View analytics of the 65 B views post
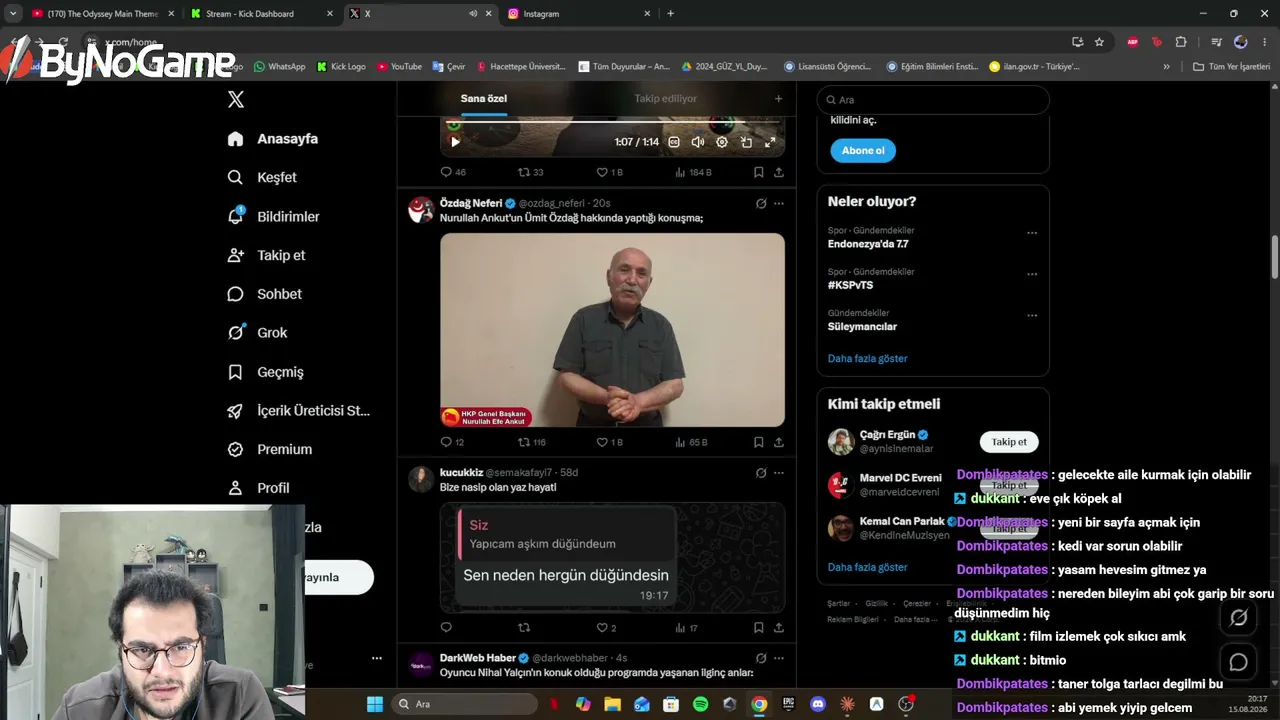This screenshot has width=1280, height=720. (691, 442)
